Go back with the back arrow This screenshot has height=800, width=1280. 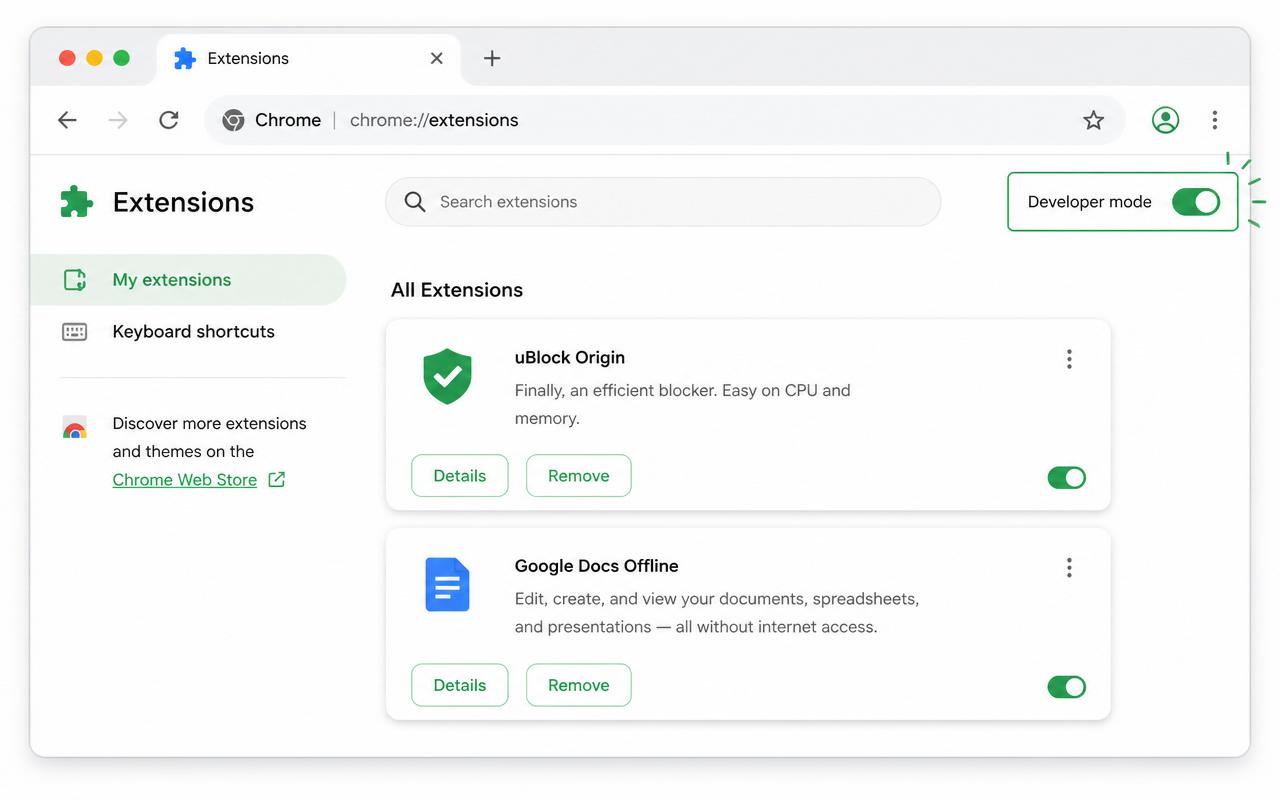click(x=67, y=120)
